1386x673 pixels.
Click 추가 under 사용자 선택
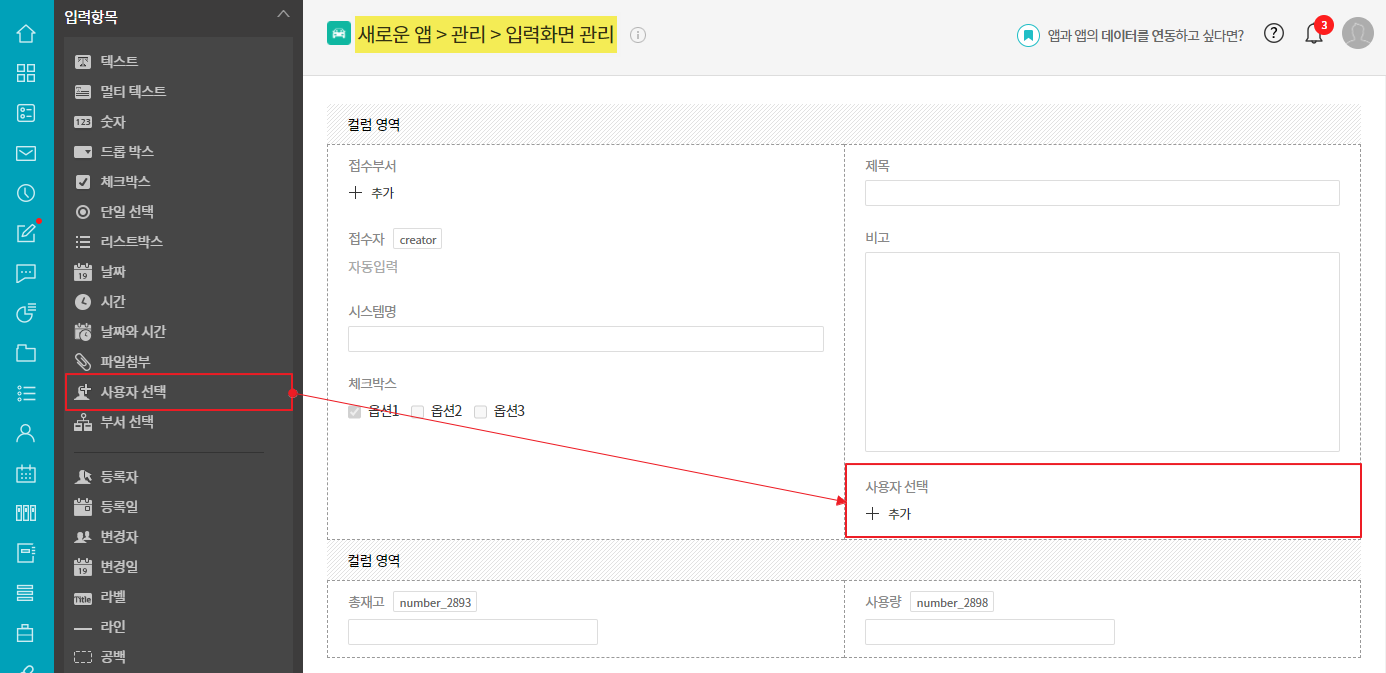click(x=888, y=514)
